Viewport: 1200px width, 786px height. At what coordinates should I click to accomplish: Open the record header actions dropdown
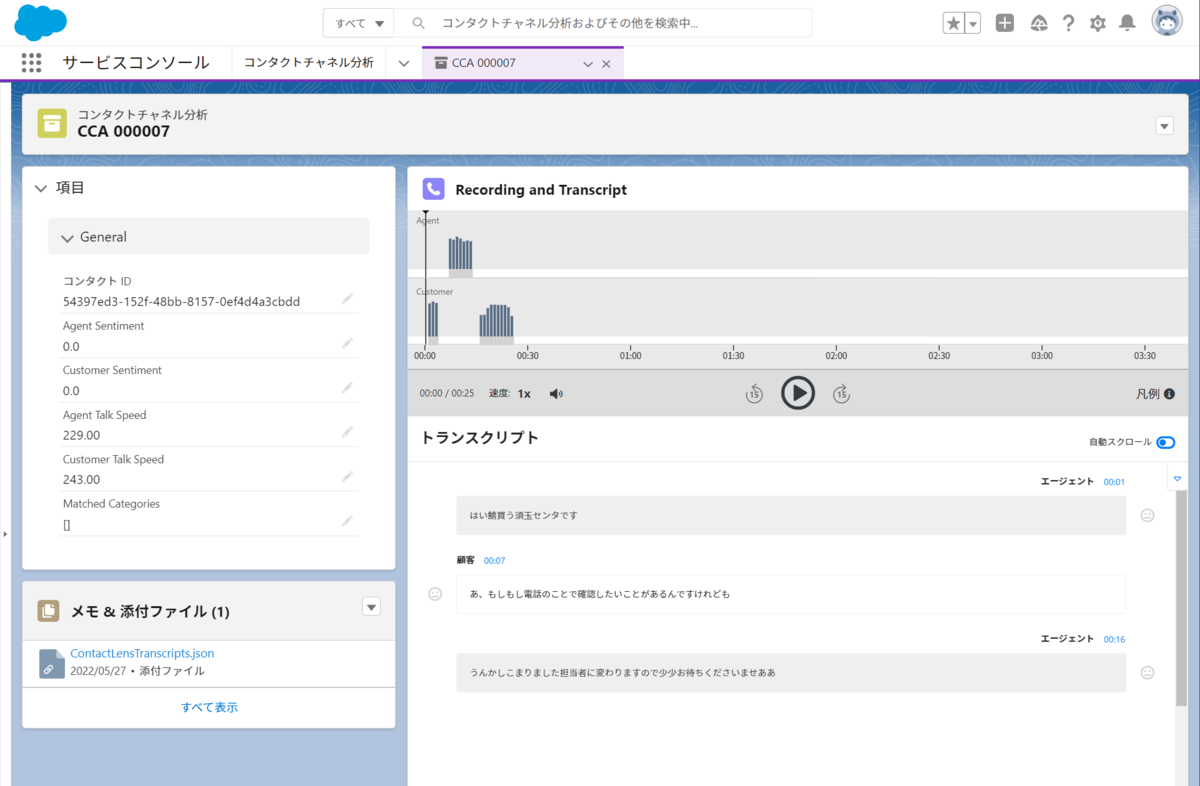pyautogui.click(x=1164, y=126)
